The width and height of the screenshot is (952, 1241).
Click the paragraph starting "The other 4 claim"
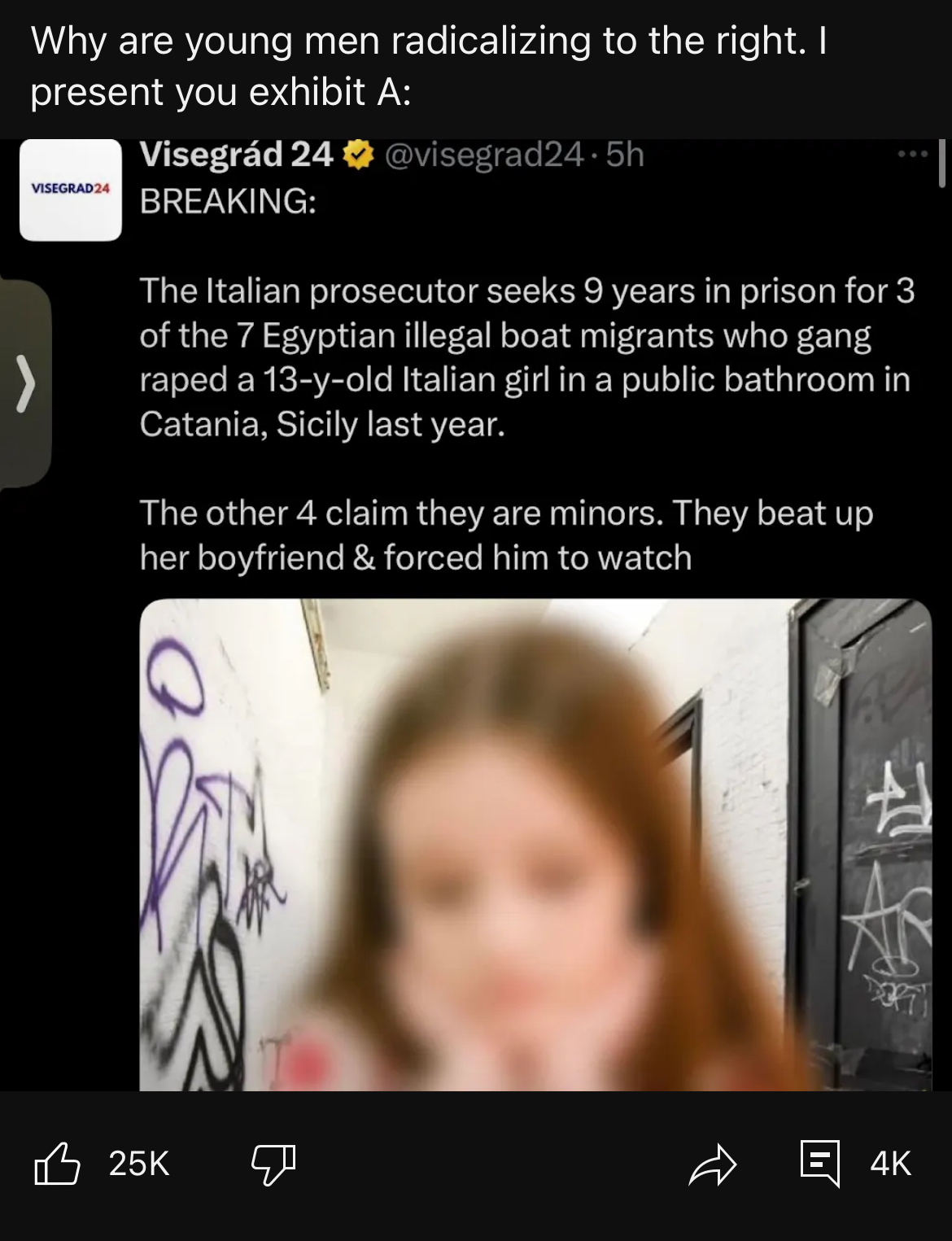coord(506,535)
